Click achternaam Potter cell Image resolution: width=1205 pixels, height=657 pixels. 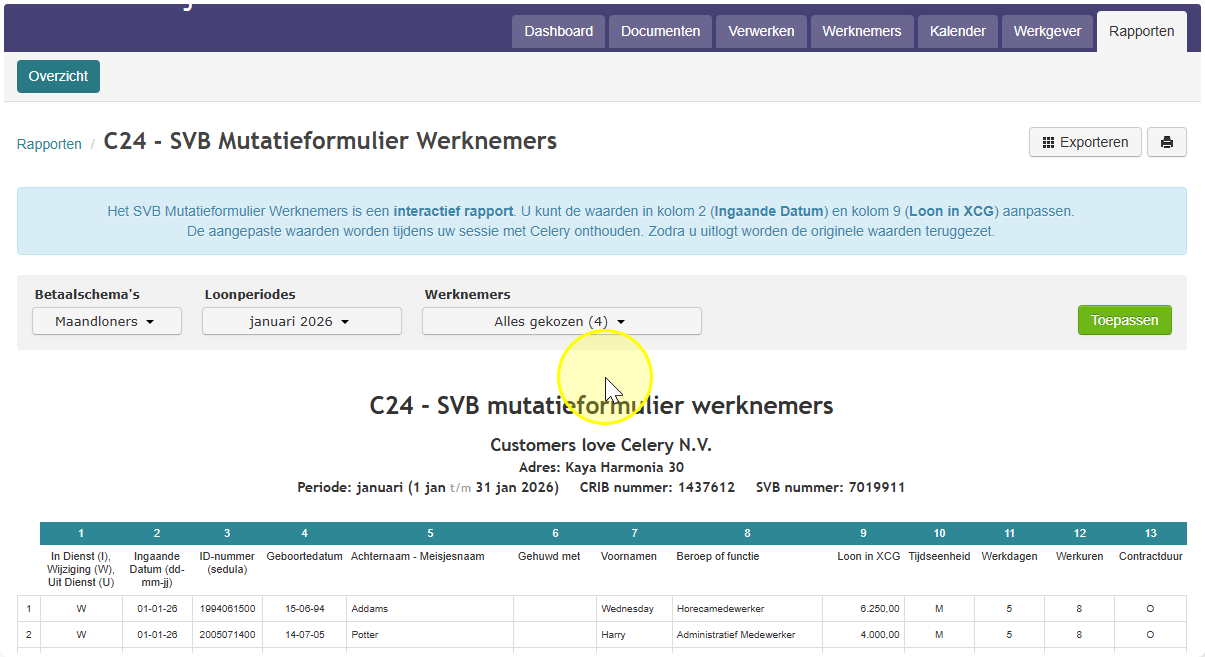(x=430, y=634)
